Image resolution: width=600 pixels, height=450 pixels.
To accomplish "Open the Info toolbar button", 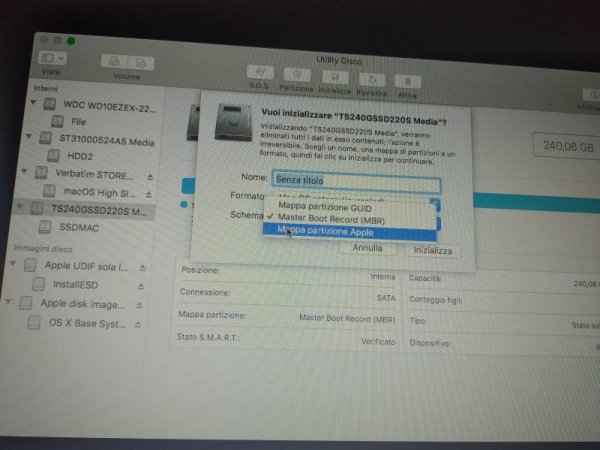I will pyautogui.click(x=592, y=95).
